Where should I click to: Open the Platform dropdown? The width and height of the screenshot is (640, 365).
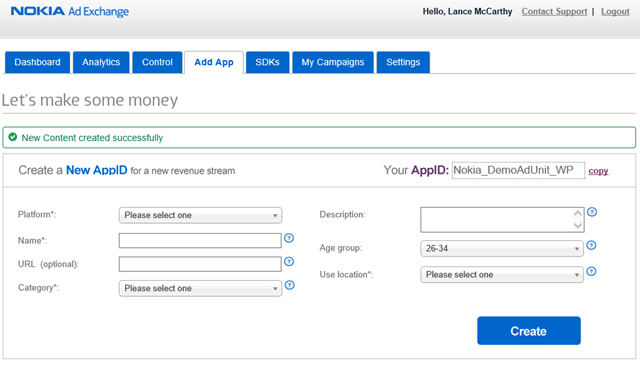(200, 215)
